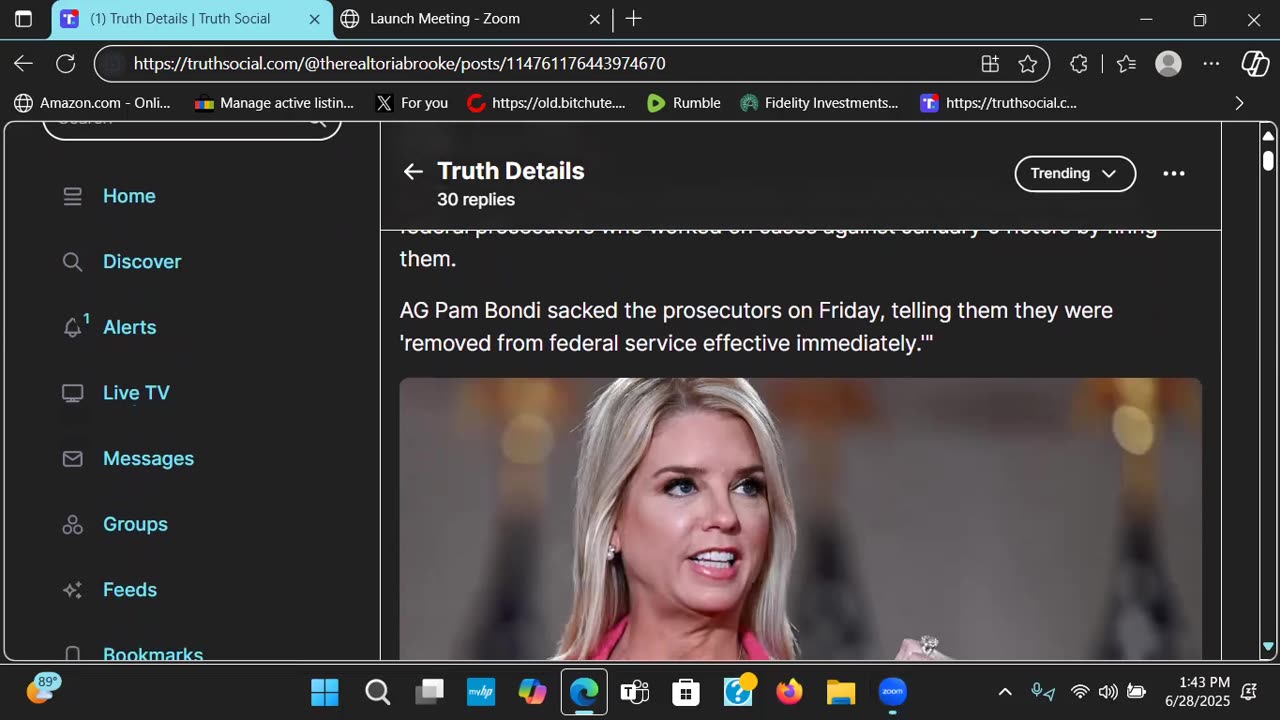This screenshot has width=1280, height=720.
Task: Open the three-dot post options menu
Action: pyautogui.click(x=1174, y=174)
